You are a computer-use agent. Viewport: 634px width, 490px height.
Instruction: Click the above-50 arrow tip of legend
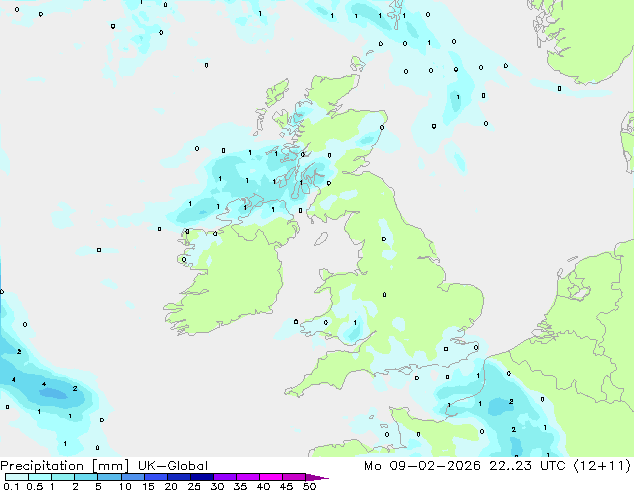317,477
